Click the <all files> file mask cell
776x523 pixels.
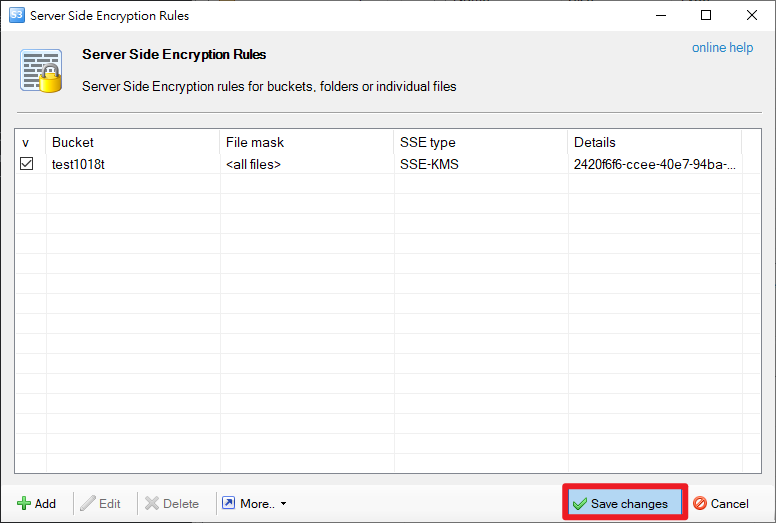click(x=253, y=164)
